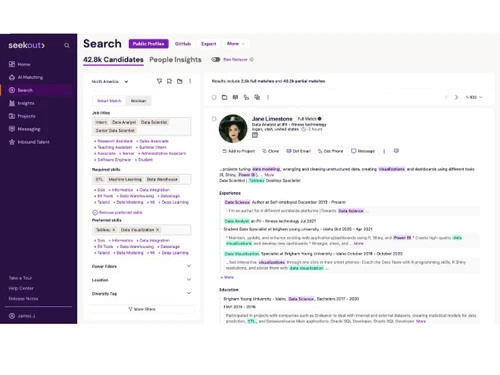The height and width of the screenshot is (375, 500).
Task: Click the fourth icon in results toolbar
Action: pos(246,97)
